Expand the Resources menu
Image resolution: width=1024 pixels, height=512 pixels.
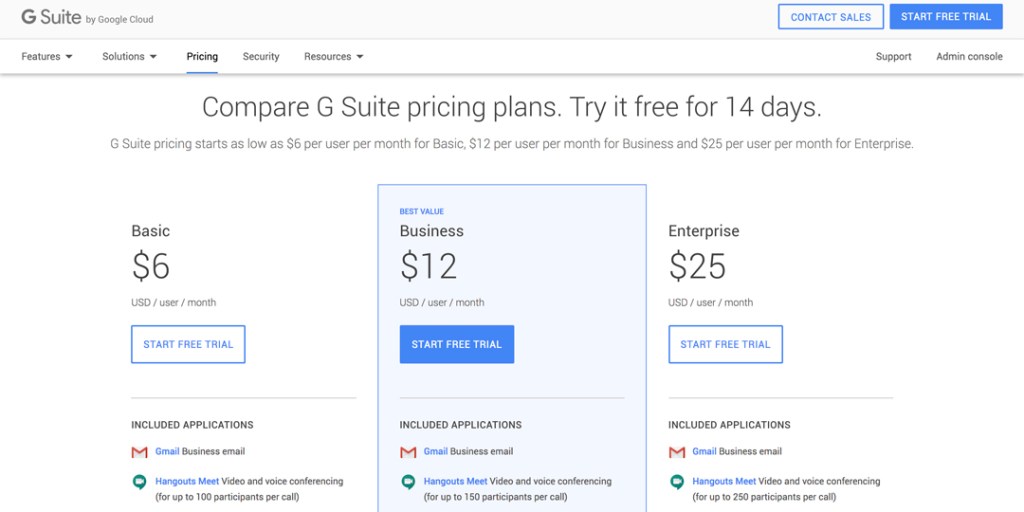(333, 57)
